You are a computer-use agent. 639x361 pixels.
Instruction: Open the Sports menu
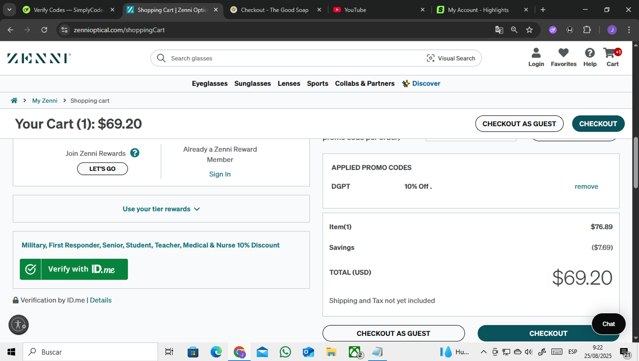(317, 83)
